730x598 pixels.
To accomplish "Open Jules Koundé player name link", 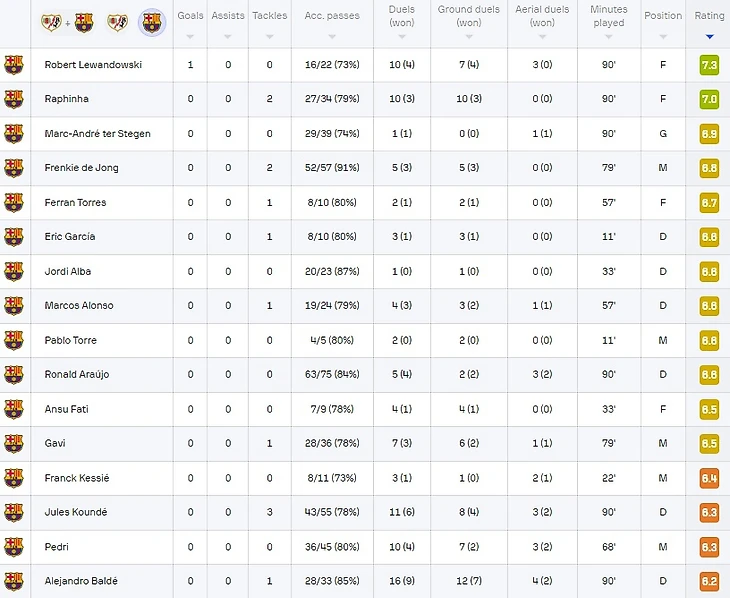I will click(76, 512).
